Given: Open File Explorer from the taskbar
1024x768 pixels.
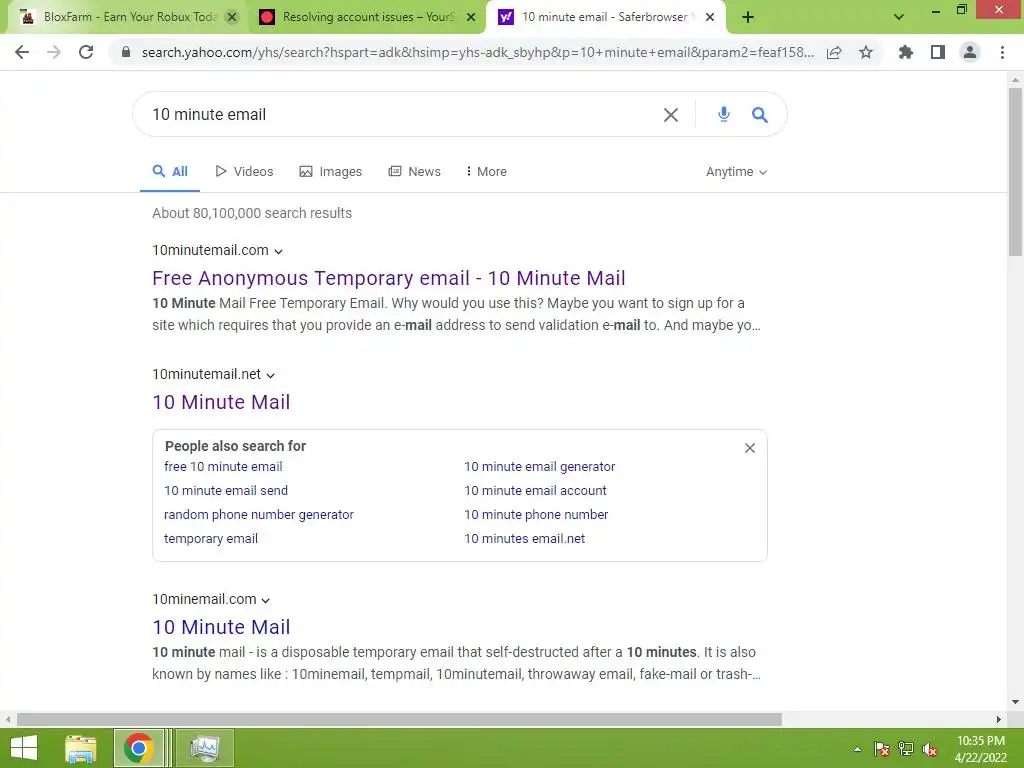Looking at the screenshot, I should point(80,748).
